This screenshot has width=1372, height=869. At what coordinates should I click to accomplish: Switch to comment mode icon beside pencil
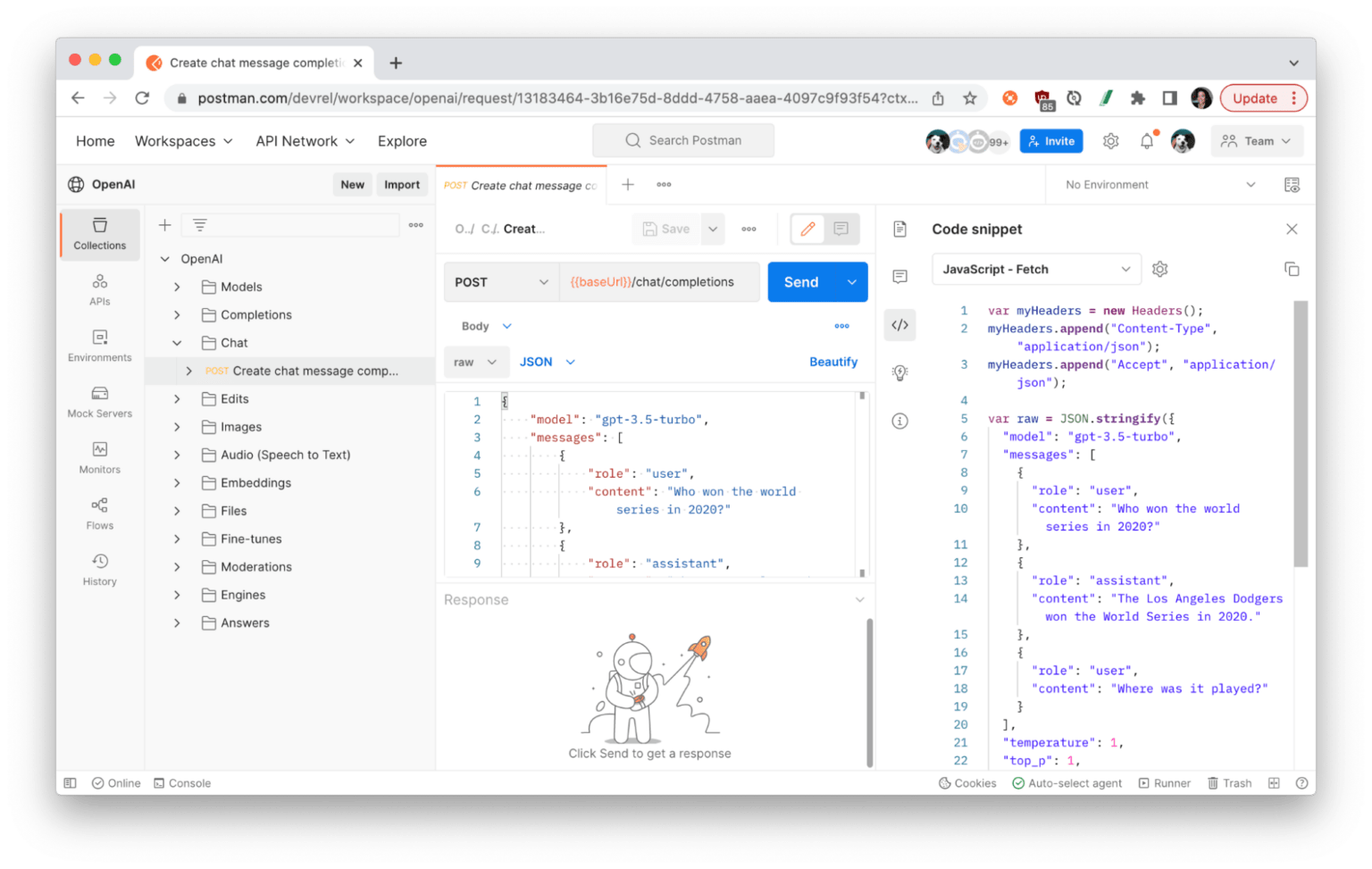[x=841, y=229]
